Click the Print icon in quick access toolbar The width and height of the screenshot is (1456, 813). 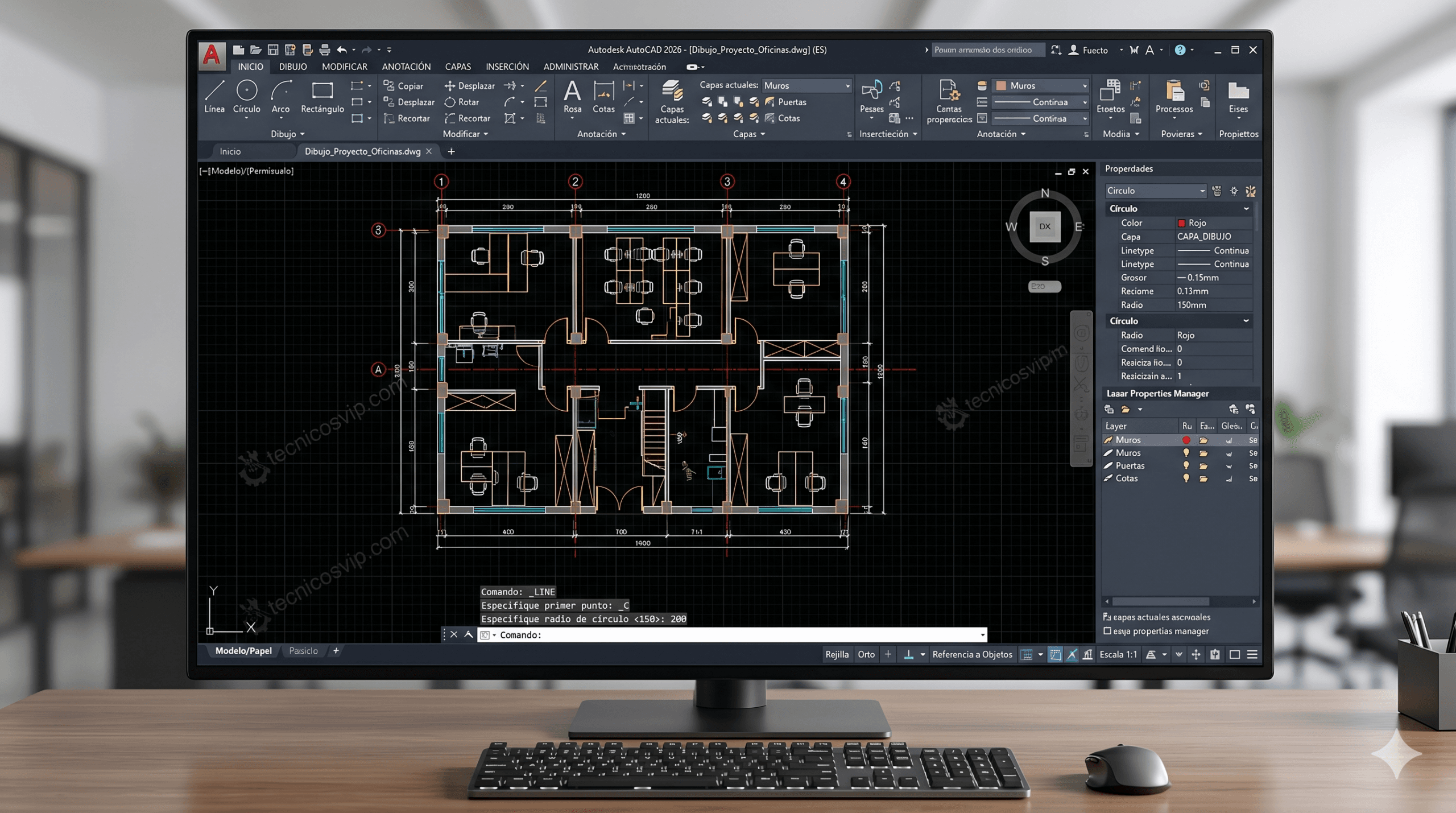324,50
